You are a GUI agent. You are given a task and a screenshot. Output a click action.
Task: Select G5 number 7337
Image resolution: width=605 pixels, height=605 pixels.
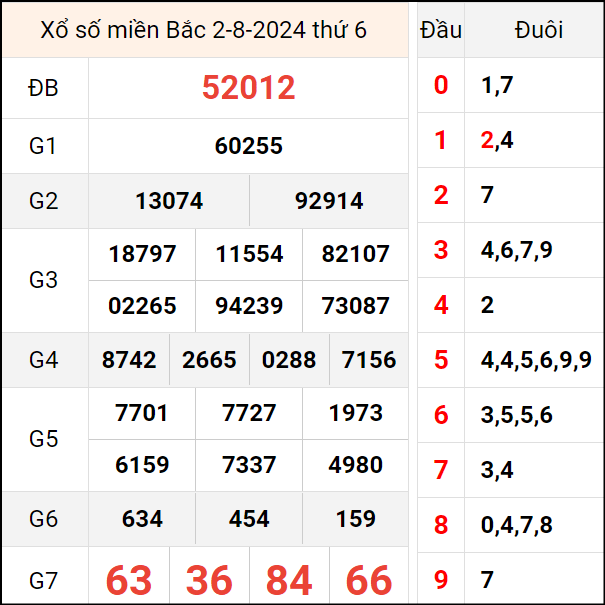249,465
